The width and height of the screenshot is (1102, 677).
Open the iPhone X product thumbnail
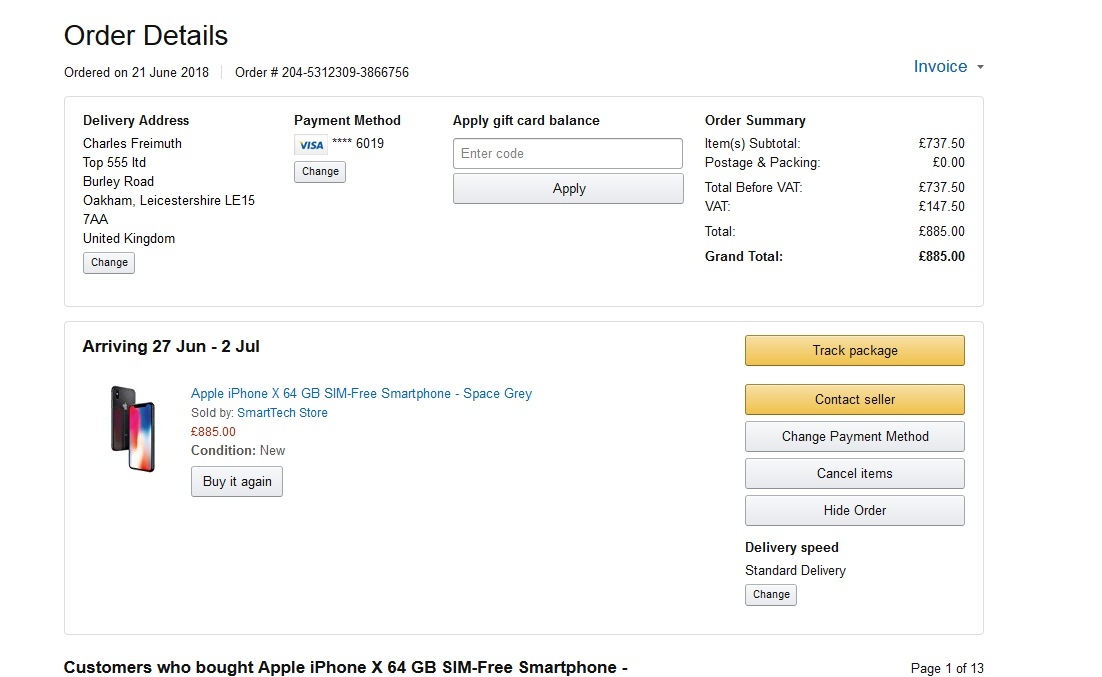133,429
